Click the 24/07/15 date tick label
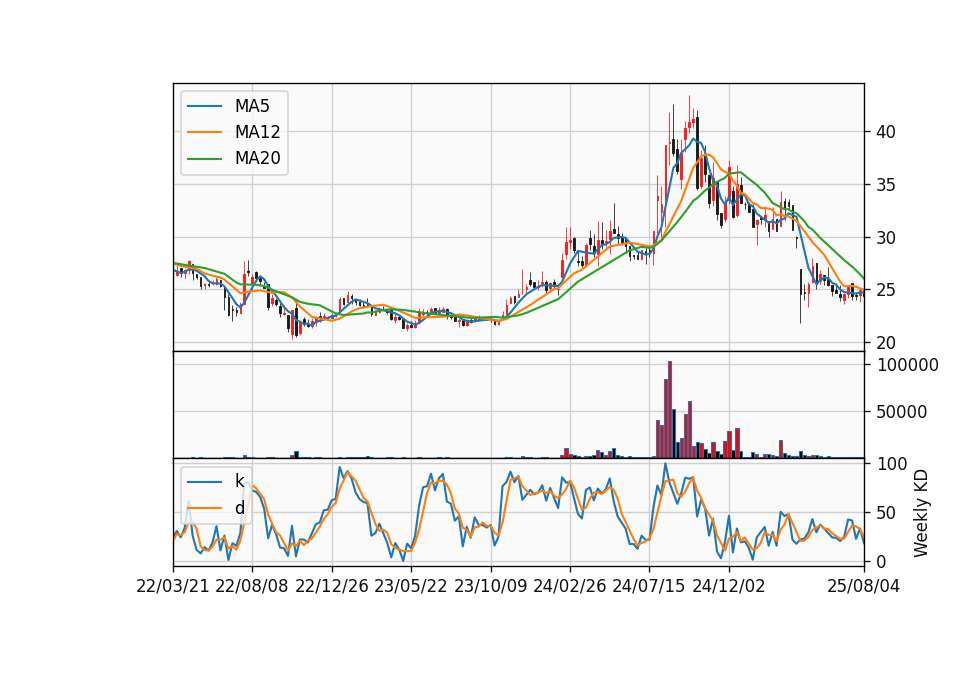This screenshot has height=690, width=960. pyautogui.click(x=649, y=586)
